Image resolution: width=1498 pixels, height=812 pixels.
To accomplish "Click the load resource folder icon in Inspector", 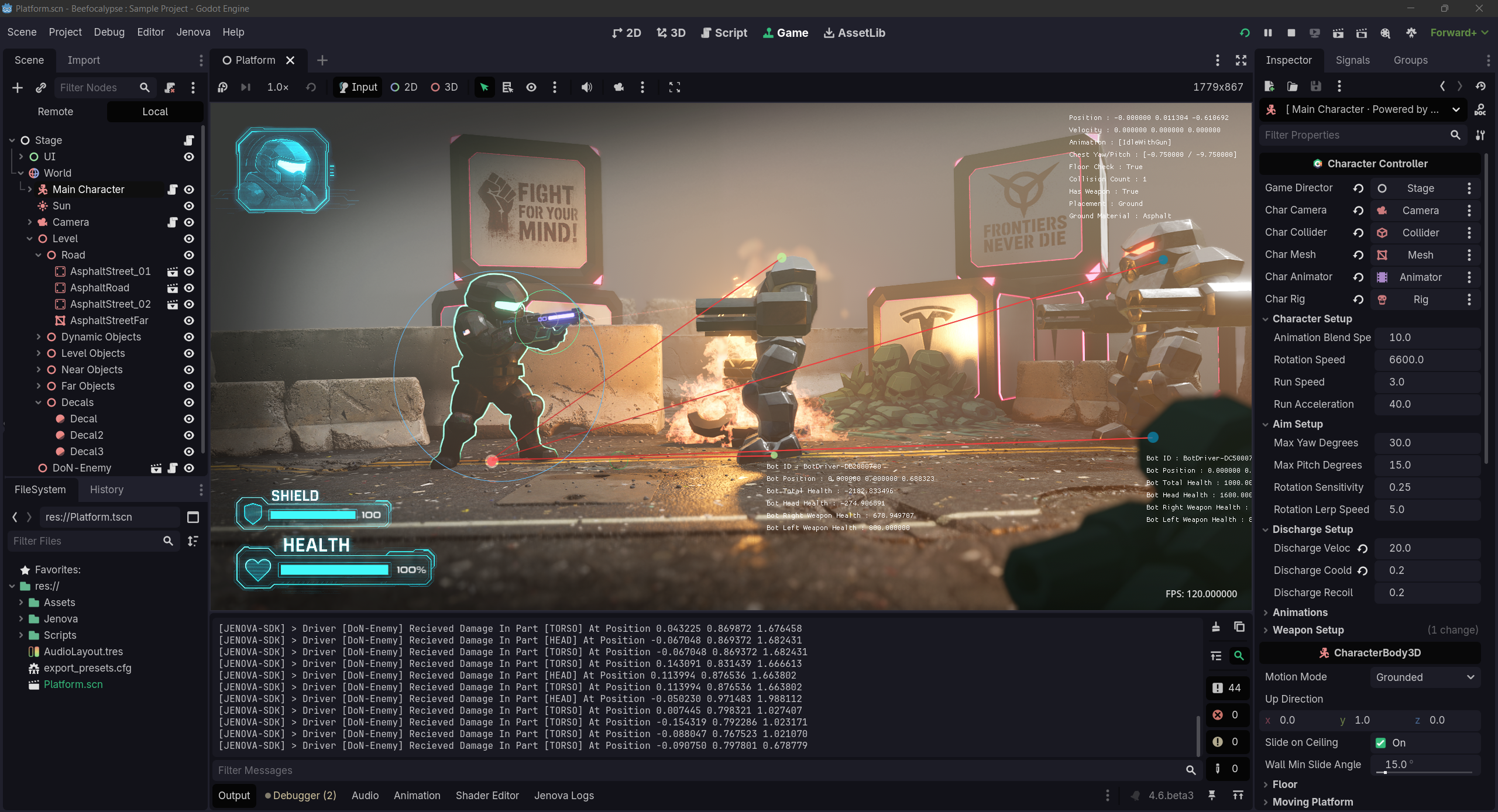I will coord(1292,87).
